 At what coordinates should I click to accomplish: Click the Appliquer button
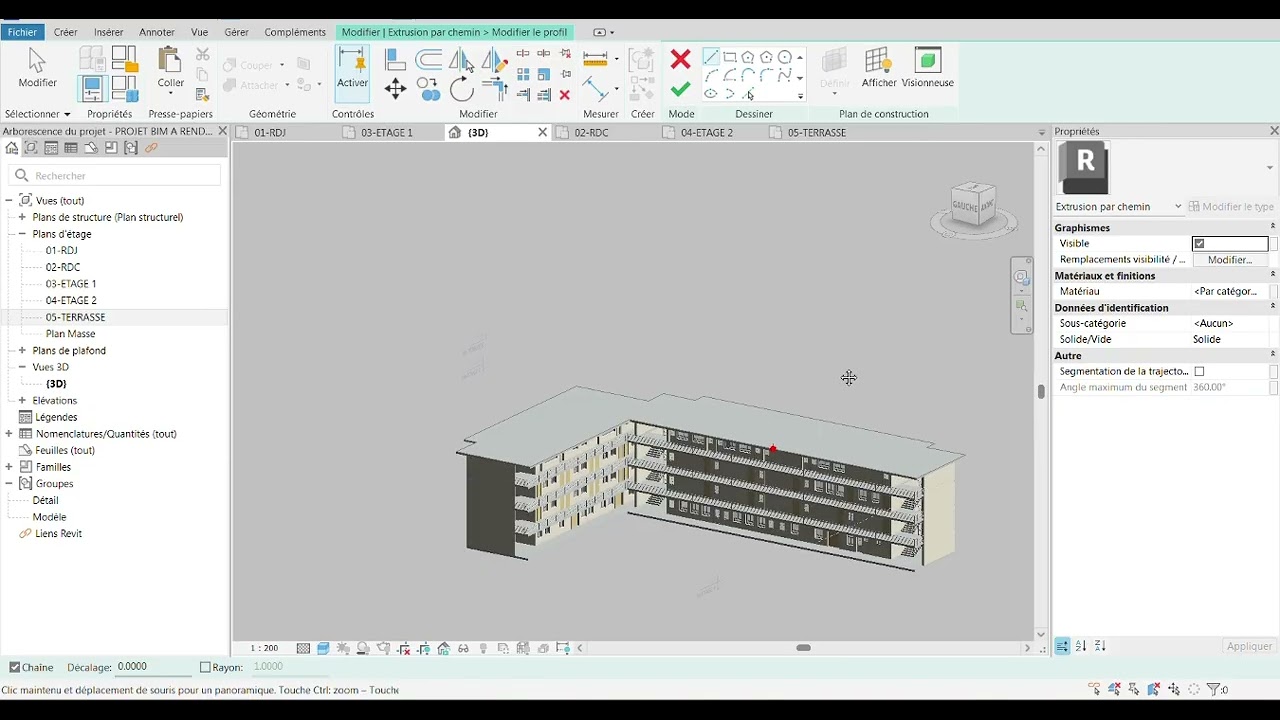[x=1249, y=646]
